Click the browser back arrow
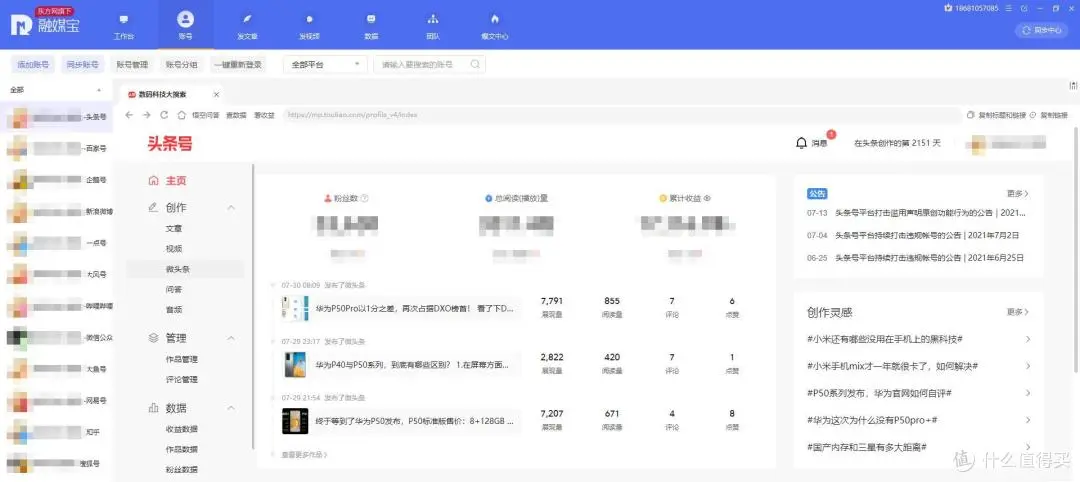 click(x=129, y=115)
